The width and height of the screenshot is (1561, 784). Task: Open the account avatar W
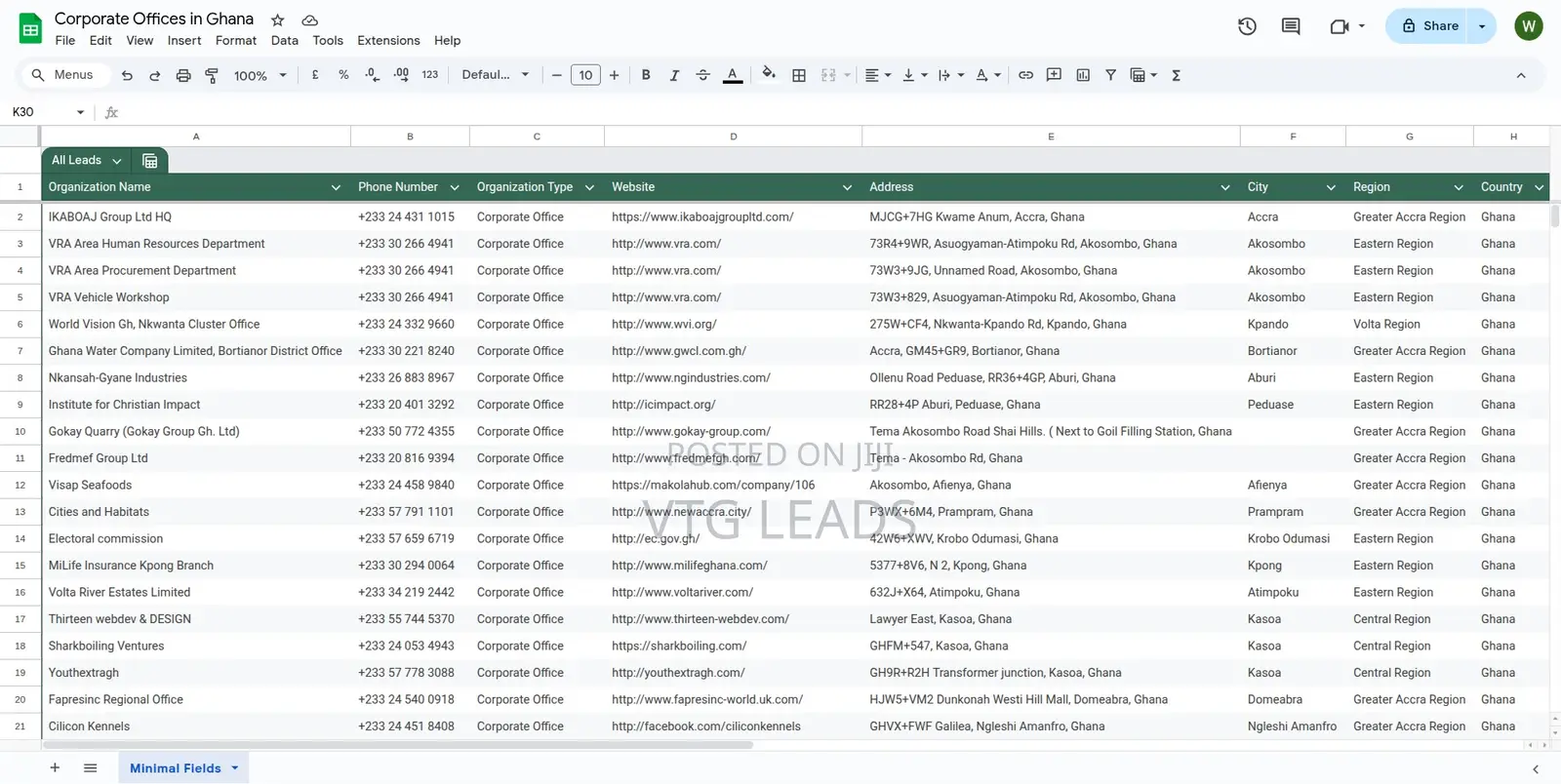click(x=1528, y=26)
